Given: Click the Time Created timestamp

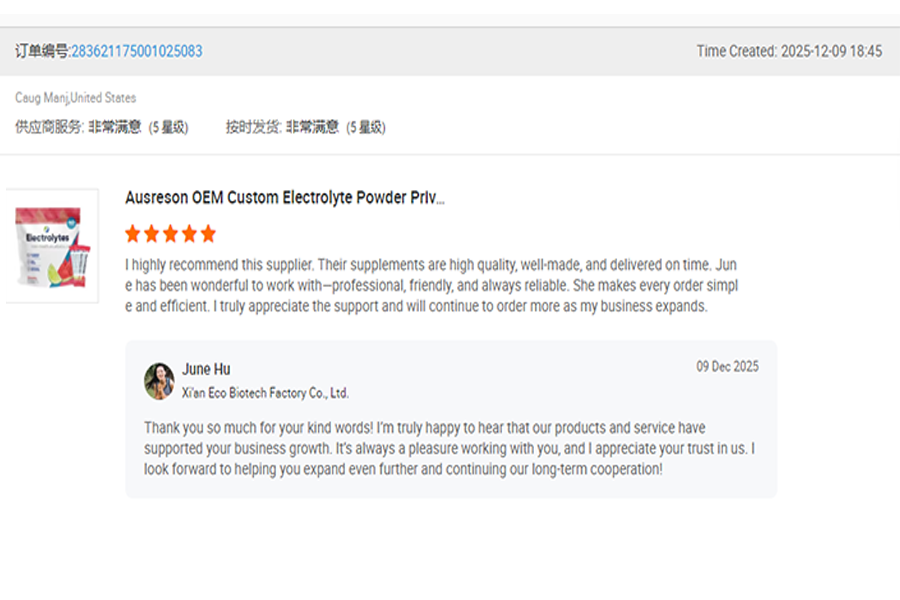Looking at the screenshot, I should 789,51.
